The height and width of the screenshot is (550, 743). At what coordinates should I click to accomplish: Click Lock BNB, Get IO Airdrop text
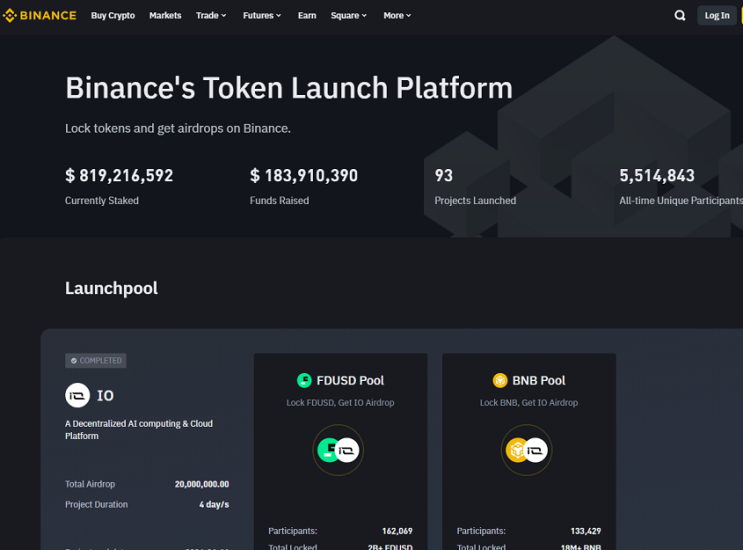[529, 403]
